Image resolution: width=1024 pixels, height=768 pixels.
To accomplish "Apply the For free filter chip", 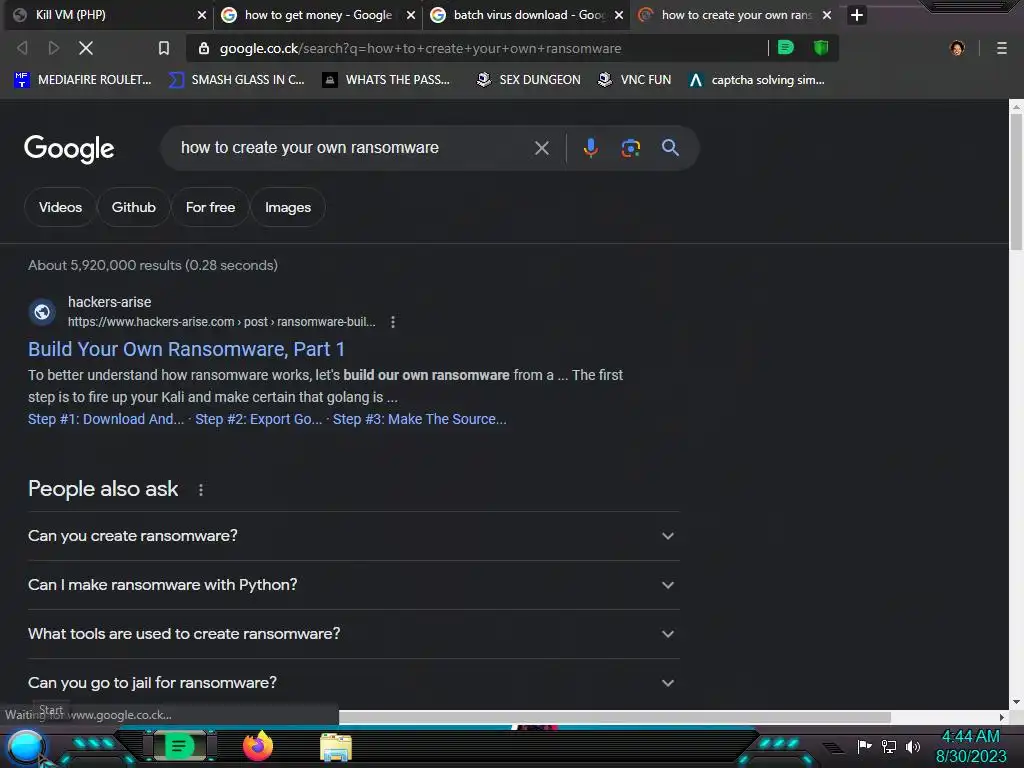I will click(x=210, y=207).
